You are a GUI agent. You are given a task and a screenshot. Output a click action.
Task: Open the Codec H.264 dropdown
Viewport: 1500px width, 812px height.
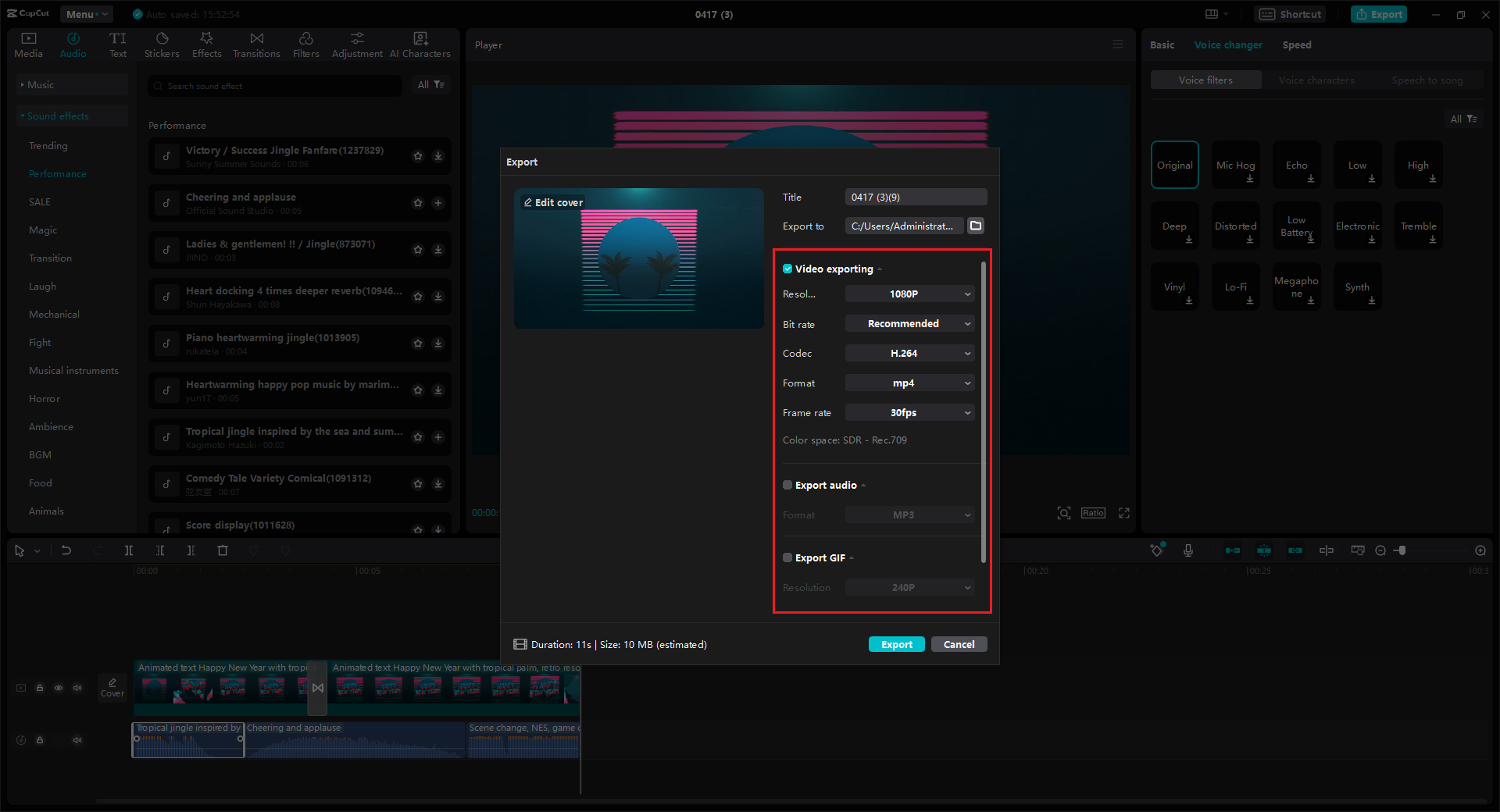[x=910, y=353]
